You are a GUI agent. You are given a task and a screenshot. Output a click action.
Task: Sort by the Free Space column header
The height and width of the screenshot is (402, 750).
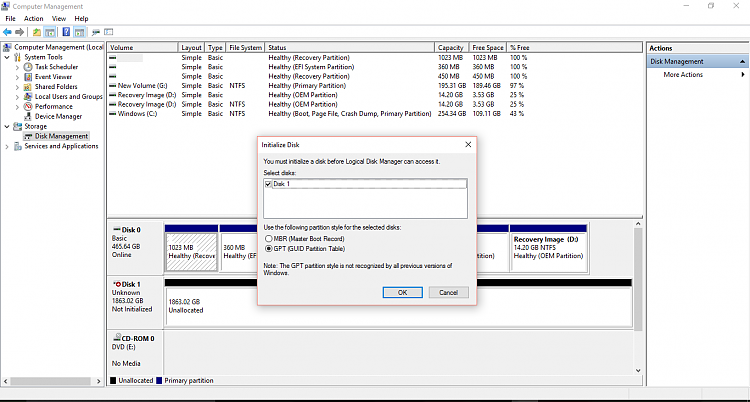[488, 47]
